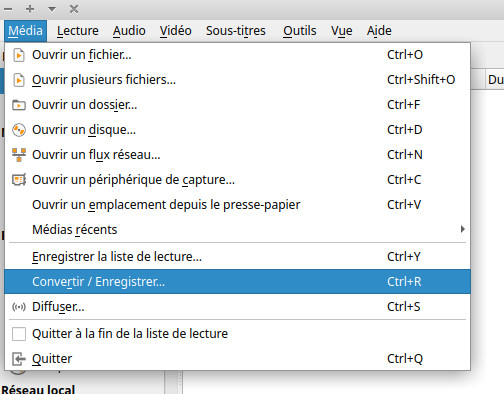Click the network icon for Ouvrir un flux réseau
Viewport: 504px width, 394px height.
[x=19, y=155]
